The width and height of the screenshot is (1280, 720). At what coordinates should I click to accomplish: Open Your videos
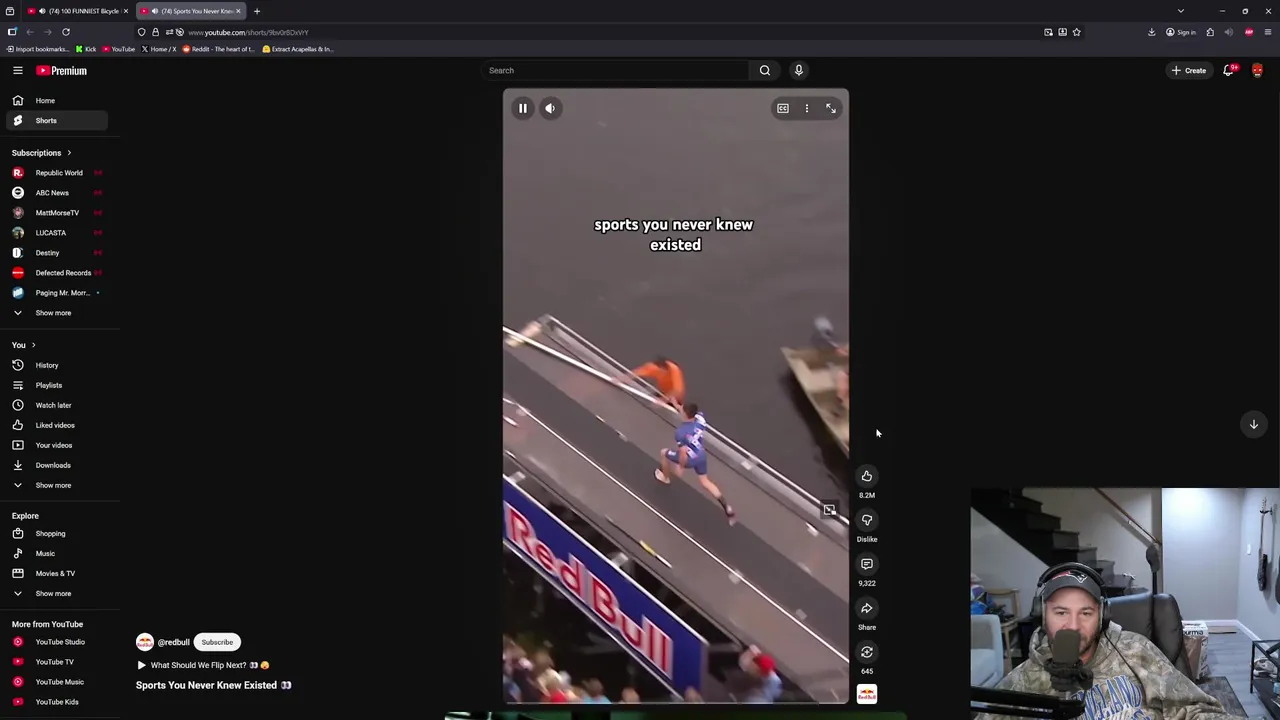(55, 445)
